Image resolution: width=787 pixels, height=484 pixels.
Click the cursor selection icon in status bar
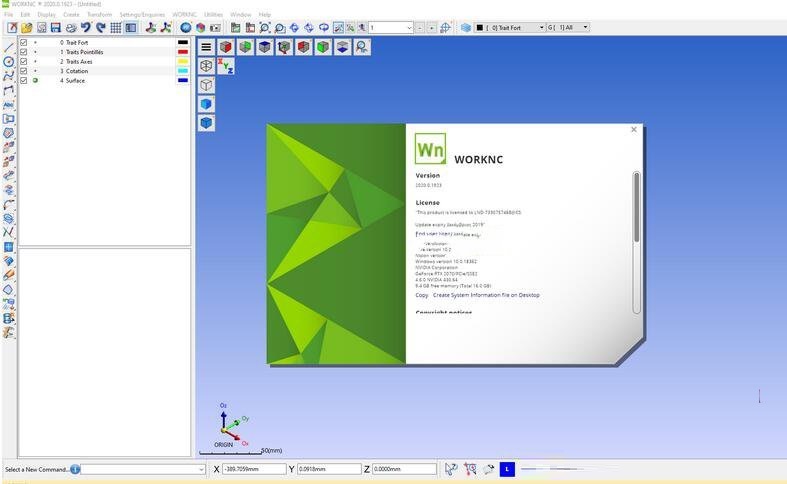(x=451, y=469)
